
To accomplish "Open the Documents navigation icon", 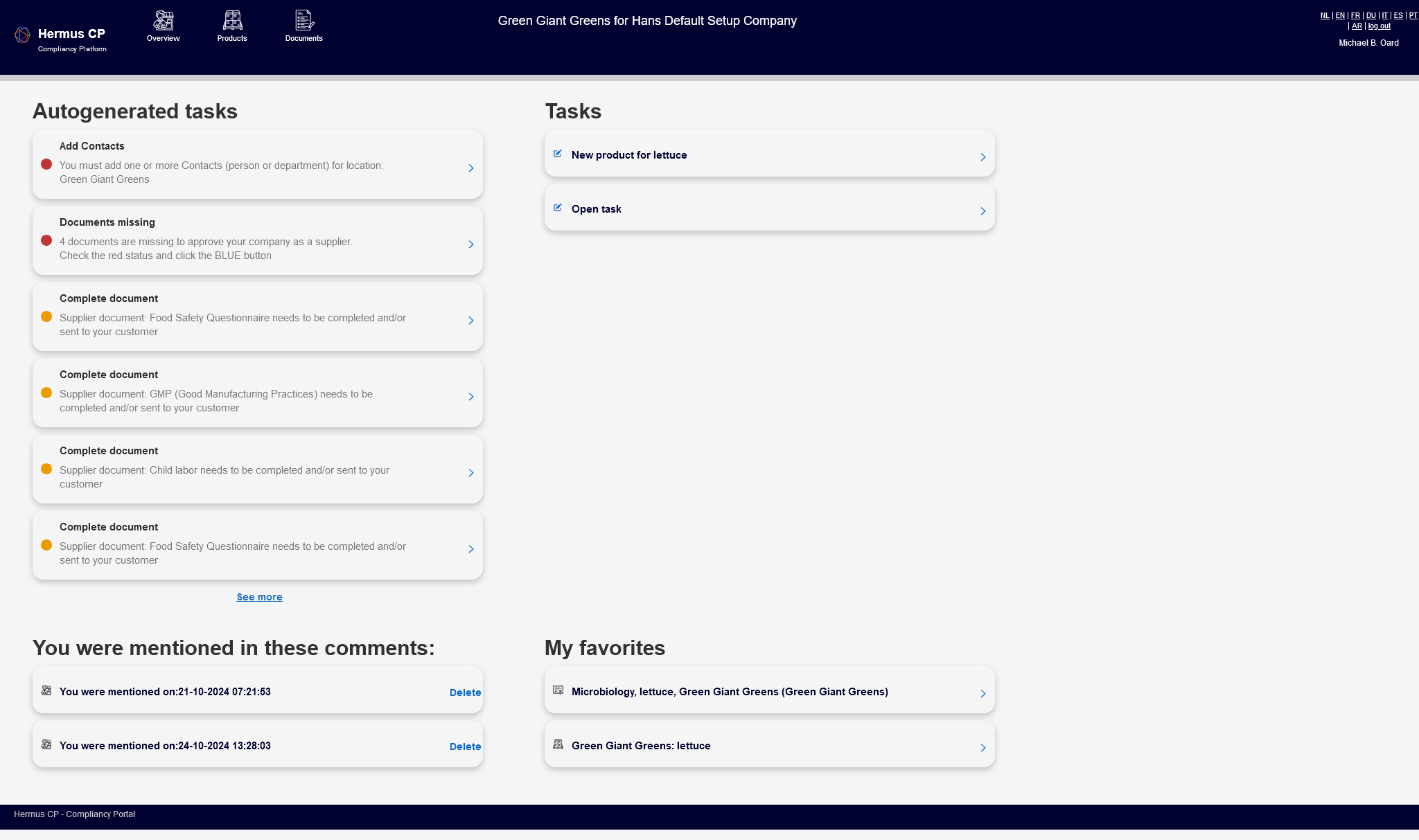I will pos(304,20).
